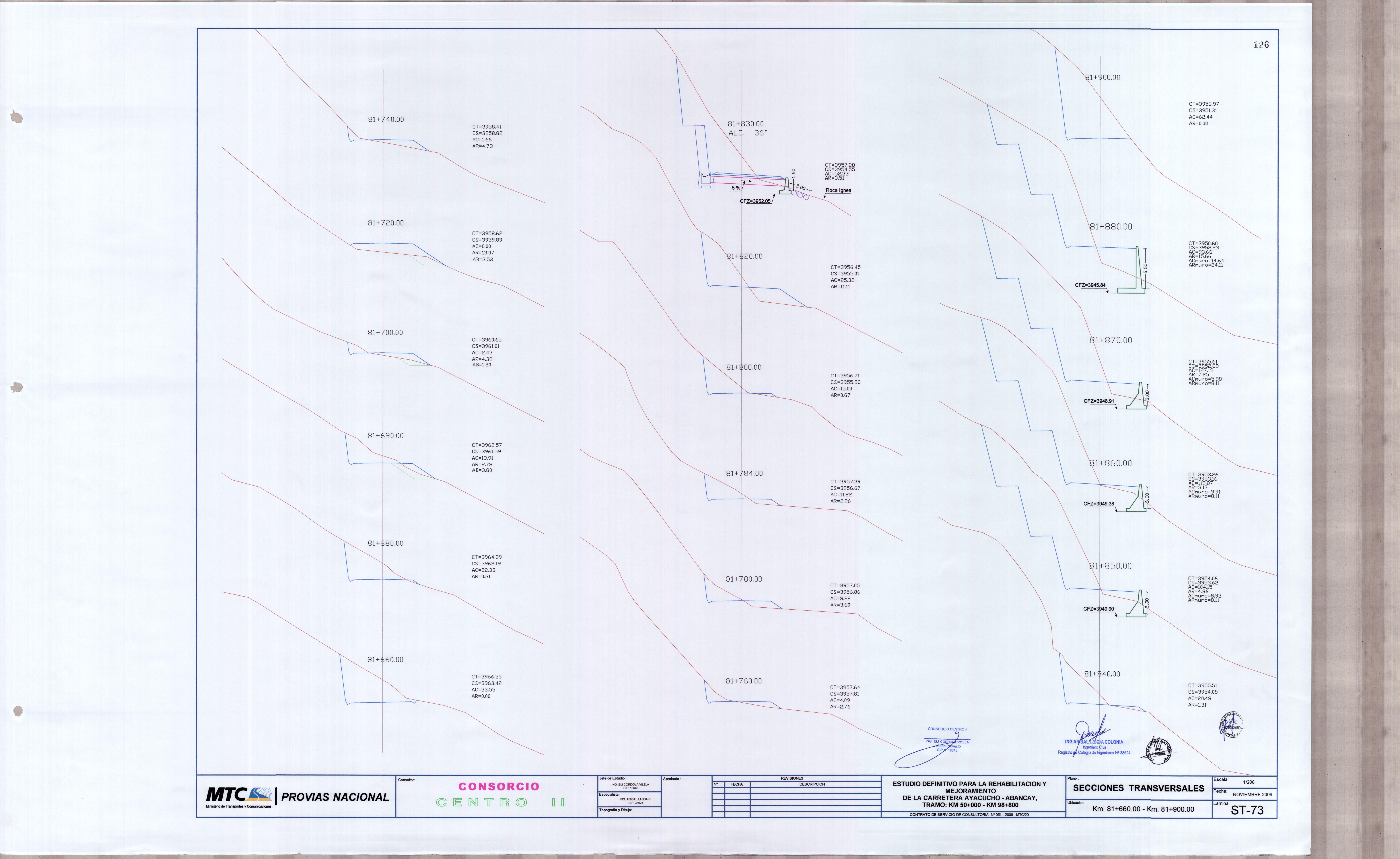Select location Km. 81+660.00 - Km. 81+900.00

[x=1143, y=809]
